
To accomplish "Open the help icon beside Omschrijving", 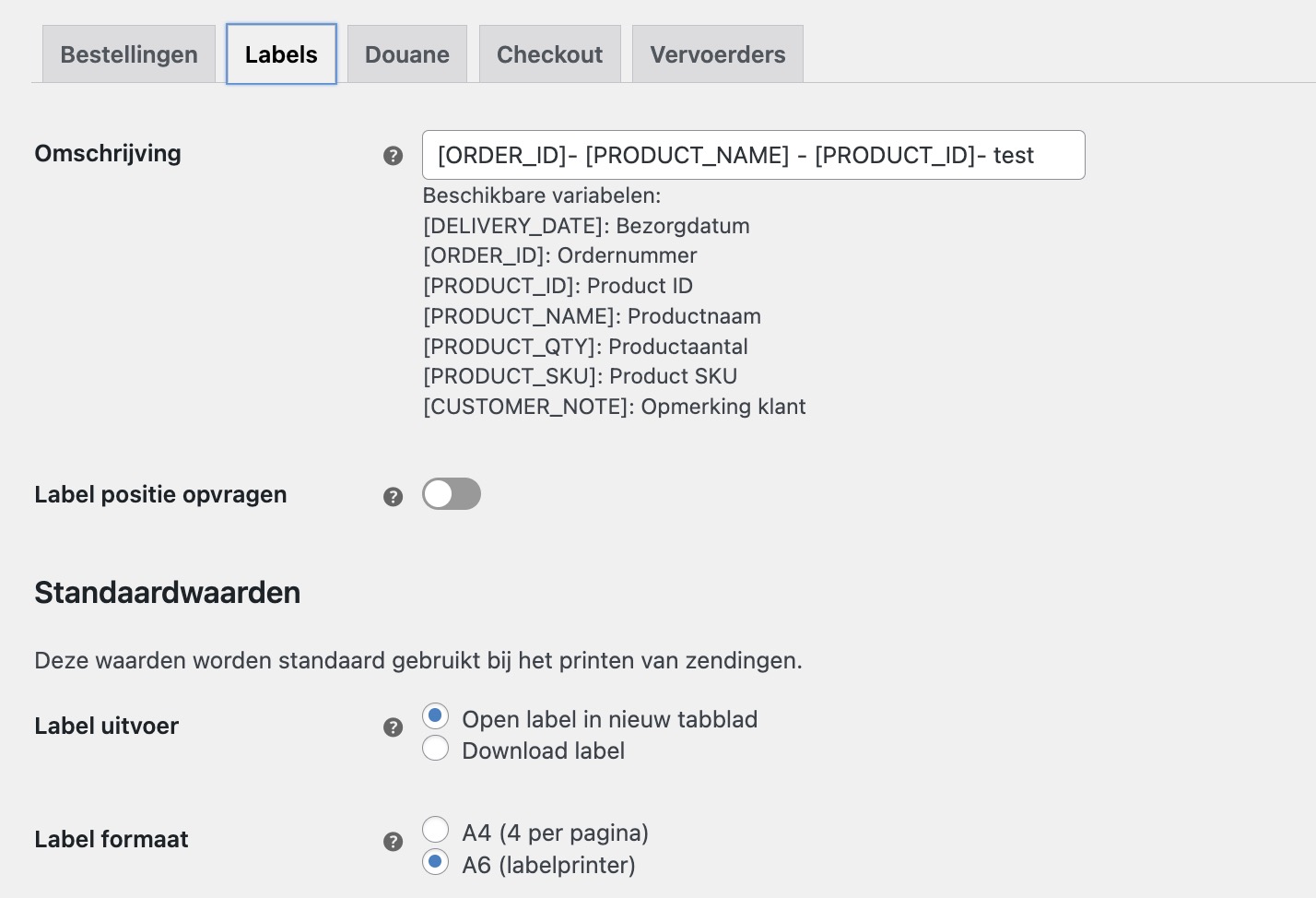I will 394,154.
